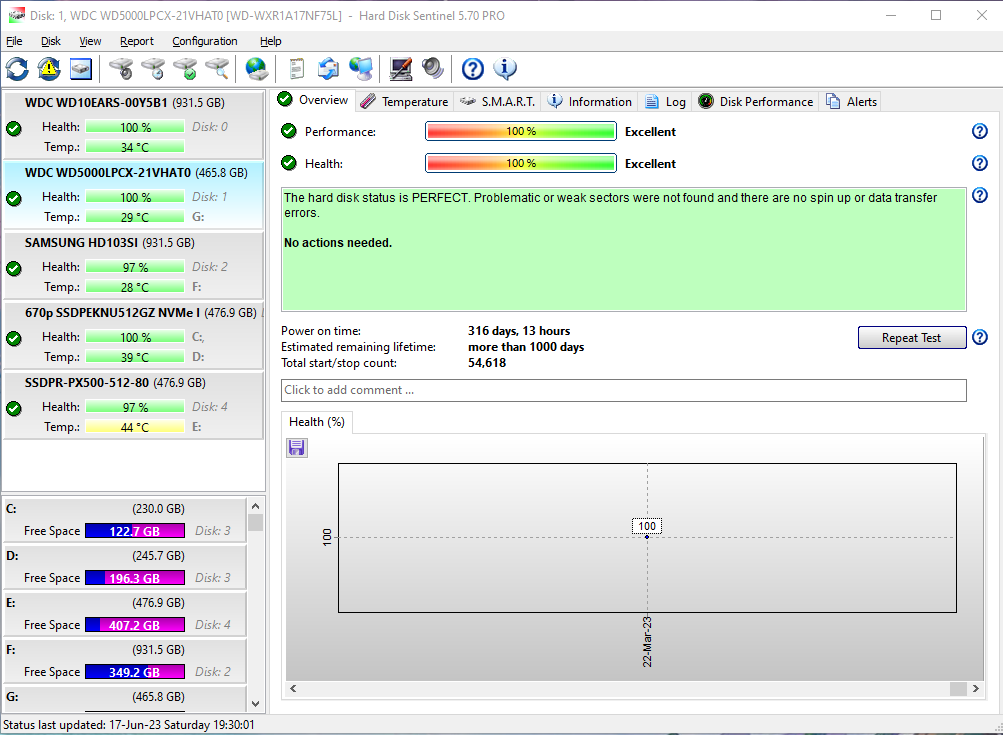Screen dimensions: 1003x735
Task: Click the 'No actions needed.' status text
Action: click(338, 243)
